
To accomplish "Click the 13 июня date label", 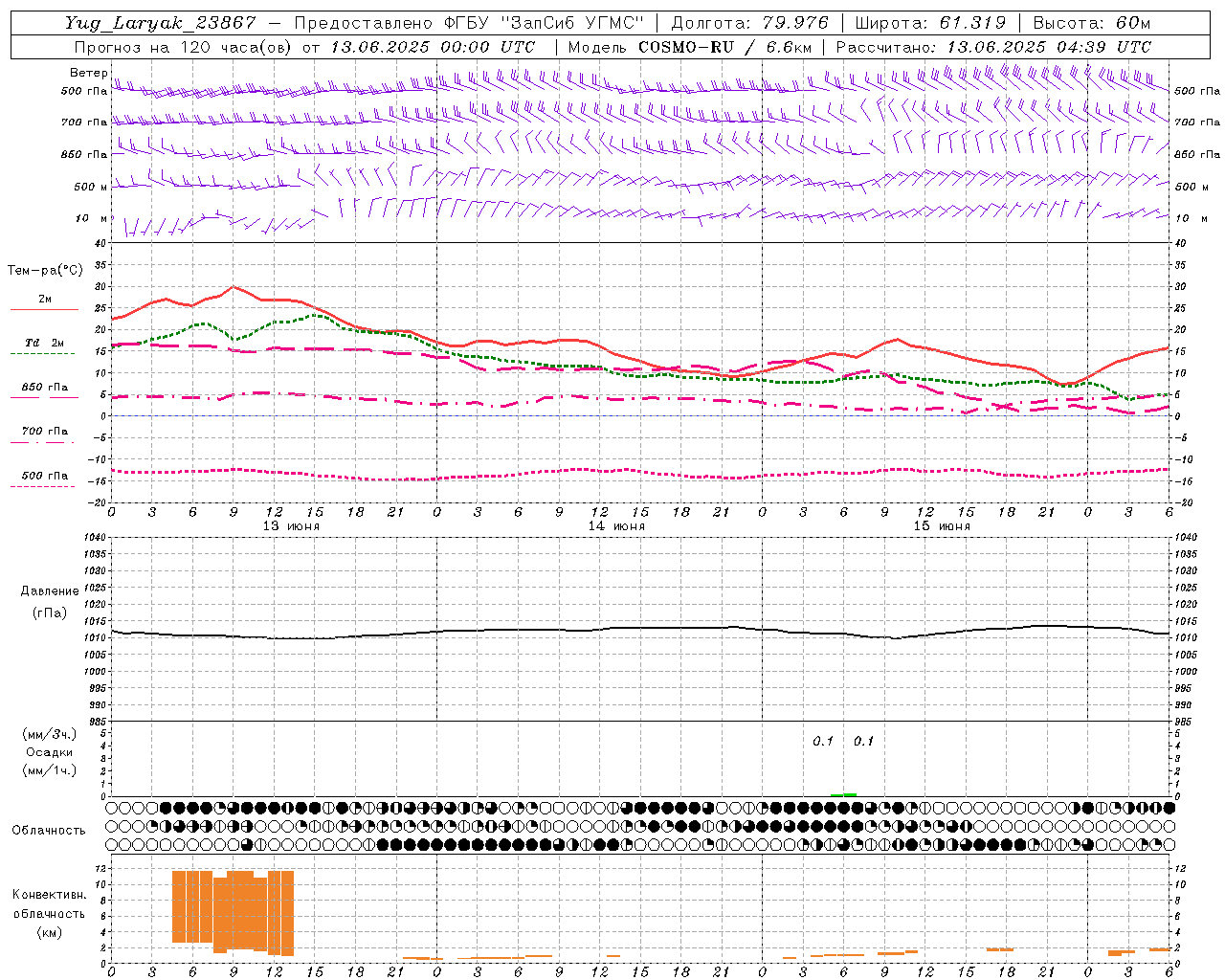I will [x=291, y=526].
